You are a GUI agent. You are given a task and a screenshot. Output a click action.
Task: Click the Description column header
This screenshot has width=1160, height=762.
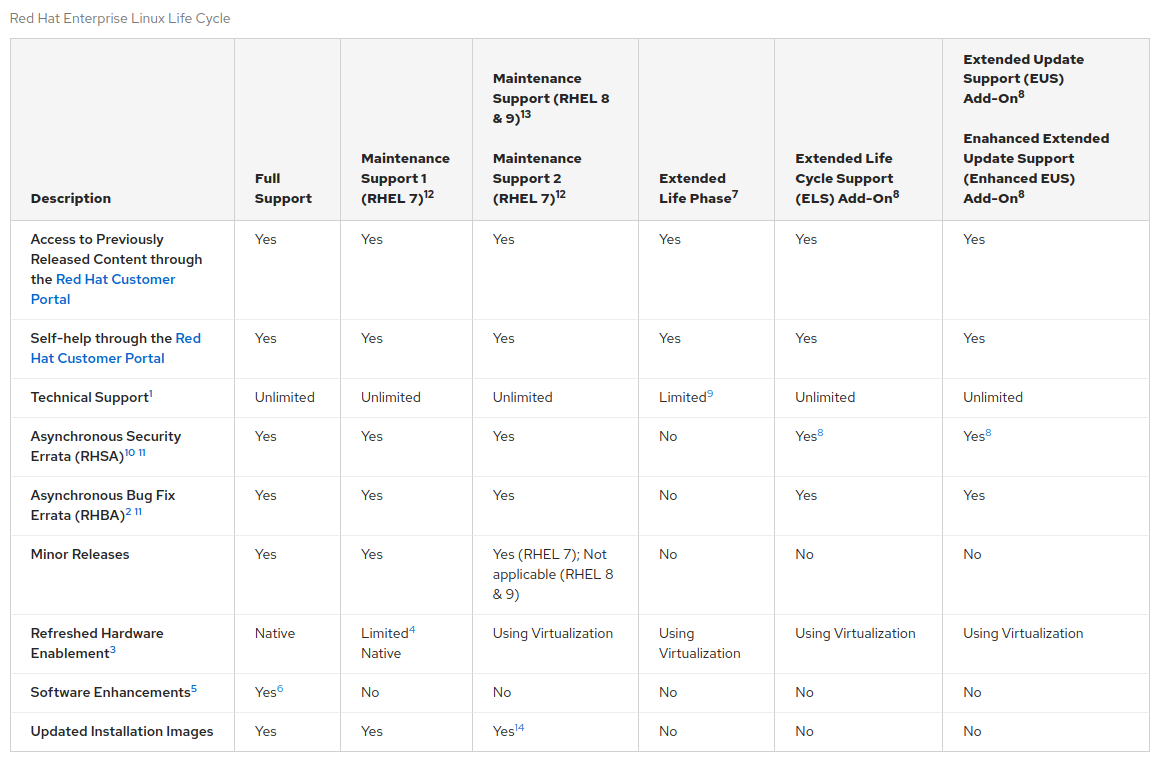click(71, 199)
